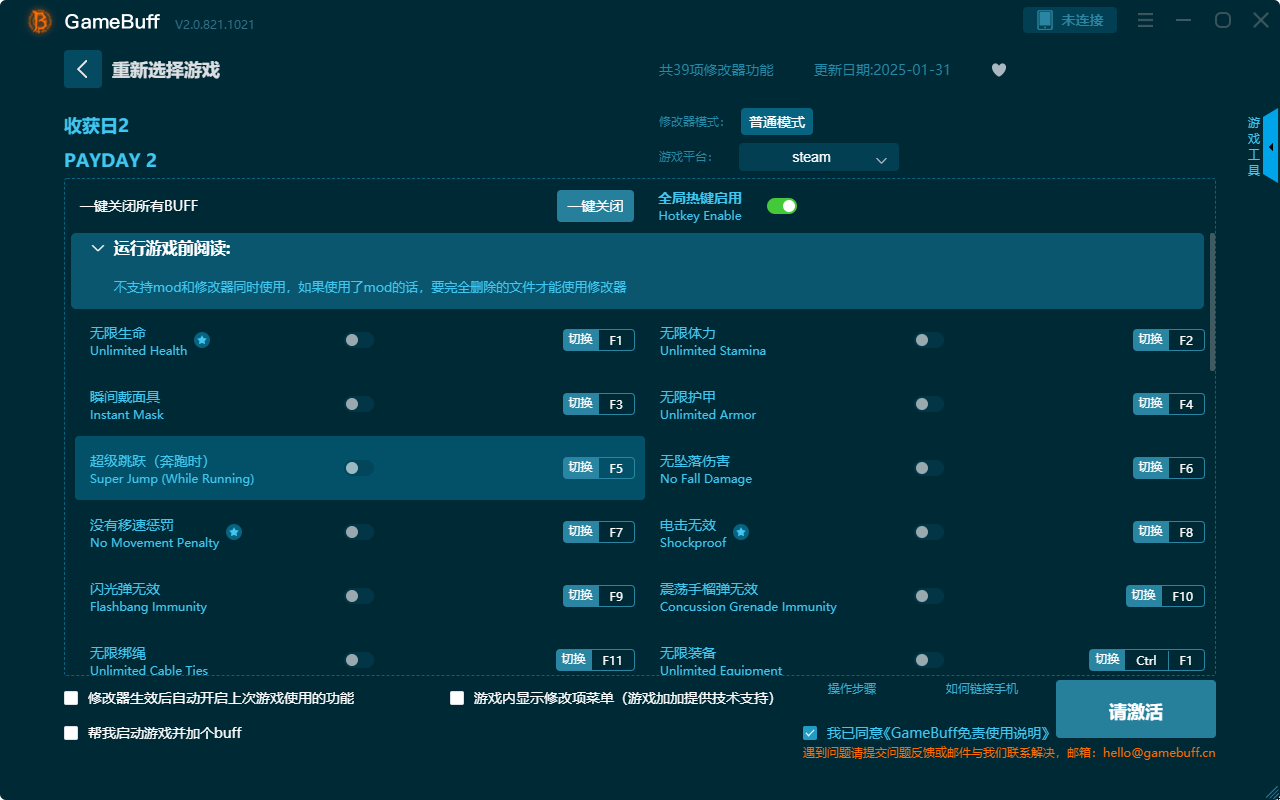
Task: Collapse the side panel with its arrow
Action: (x=1269, y=146)
